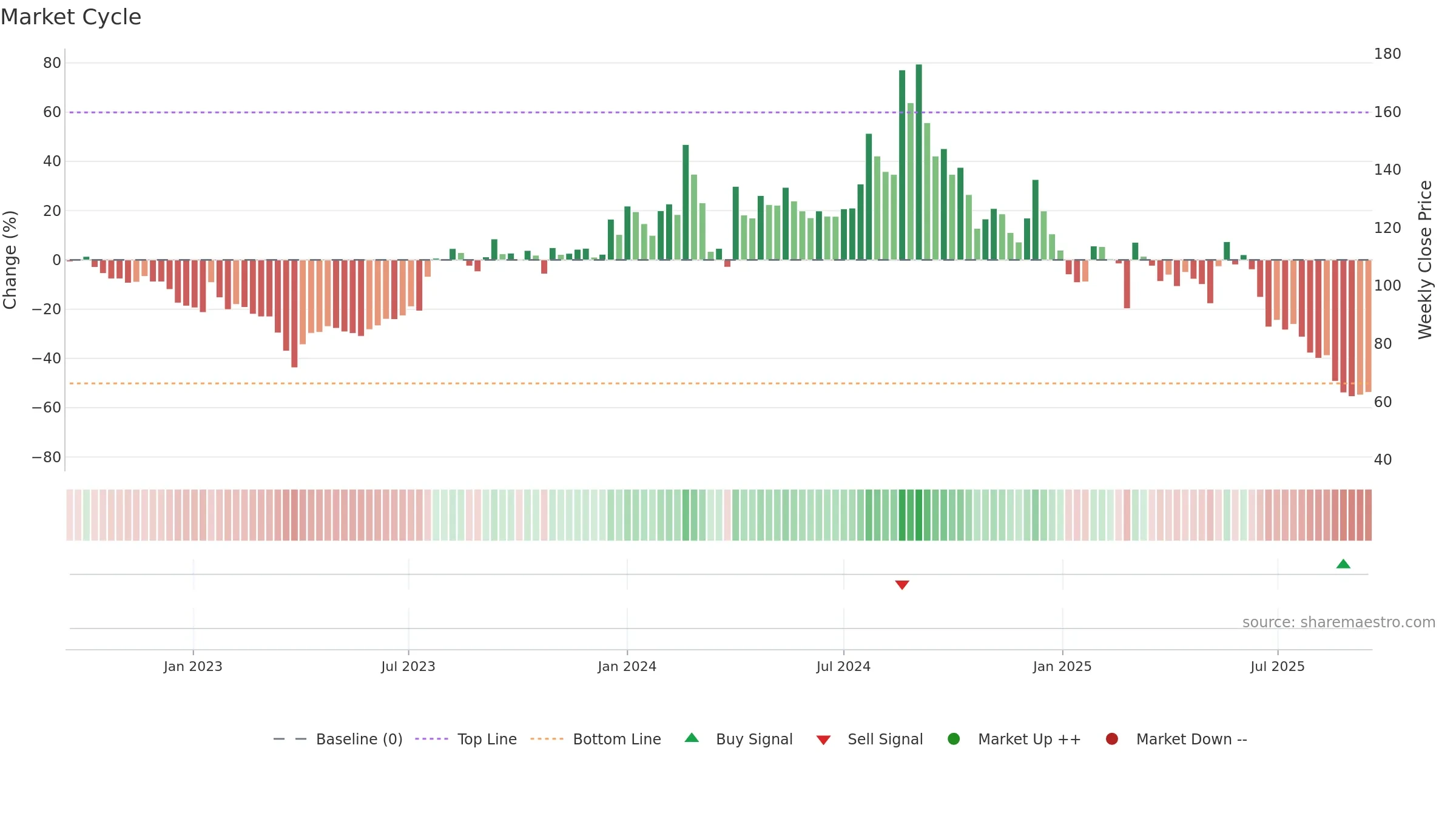Toggle the Buy Signal legend entry
This screenshot has height=819, width=1456.
point(738,739)
